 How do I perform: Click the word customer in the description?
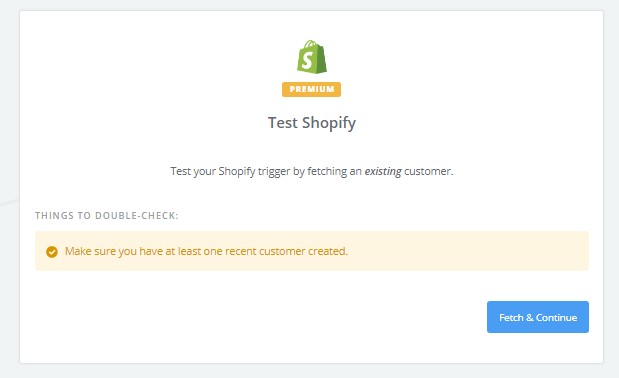coord(428,171)
